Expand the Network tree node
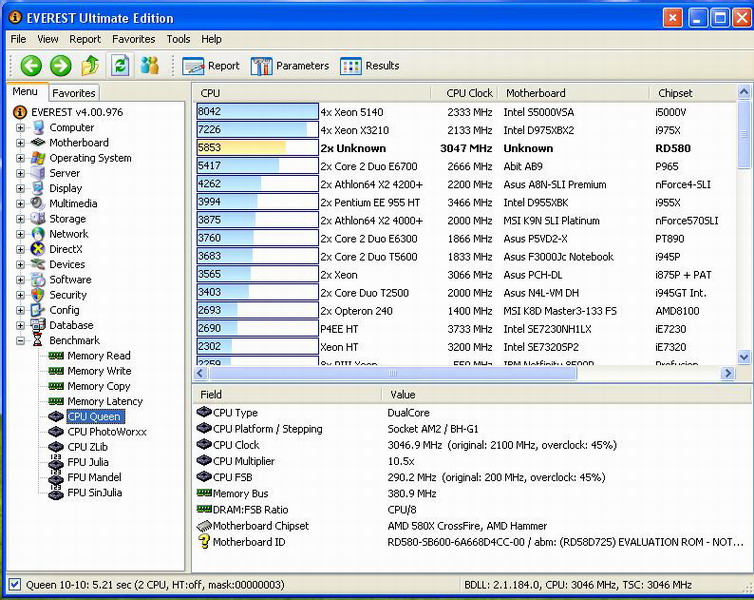This screenshot has height=600, width=754. (20, 234)
